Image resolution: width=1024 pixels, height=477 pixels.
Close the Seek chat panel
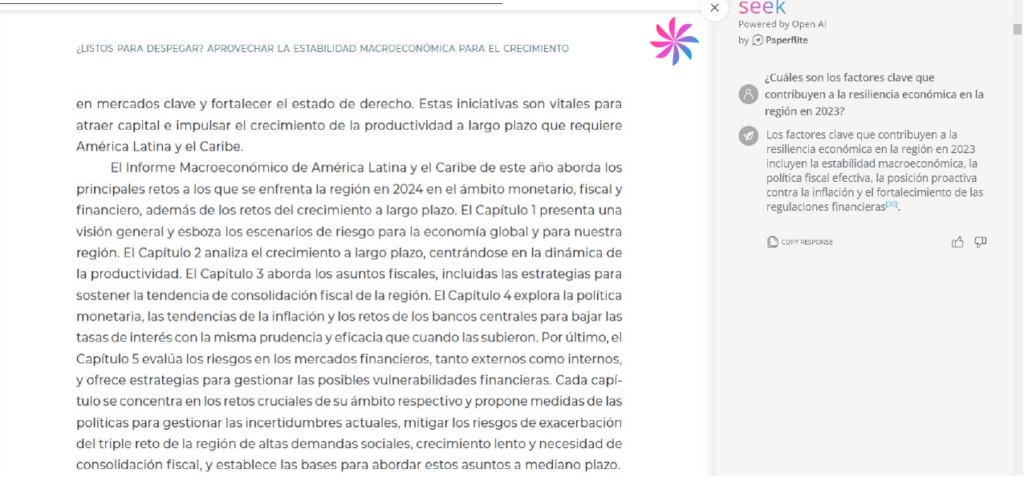(x=714, y=8)
